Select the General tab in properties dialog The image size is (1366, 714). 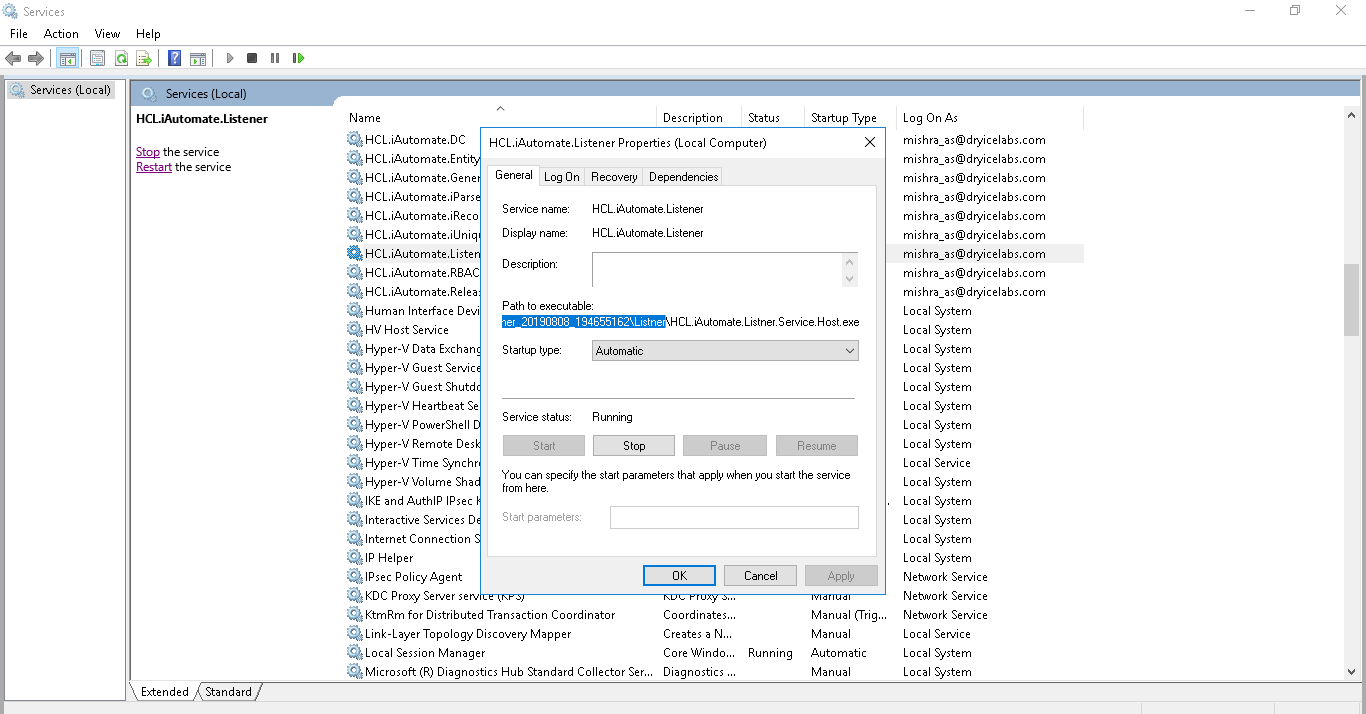(514, 175)
